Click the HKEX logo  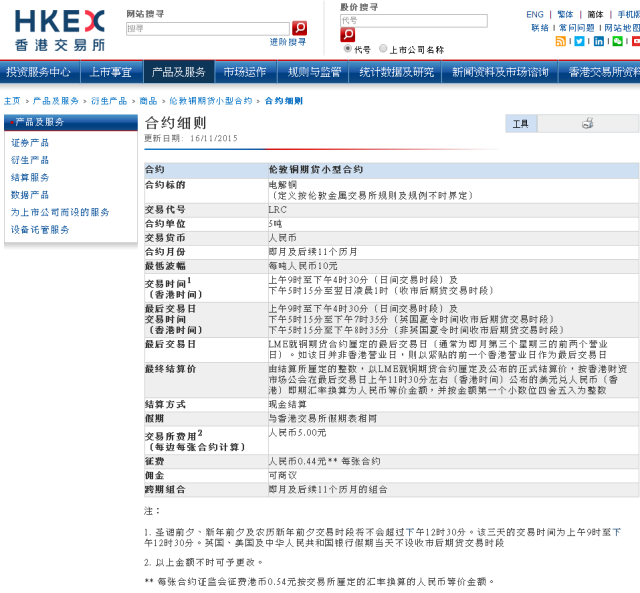(x=60, y=30)
